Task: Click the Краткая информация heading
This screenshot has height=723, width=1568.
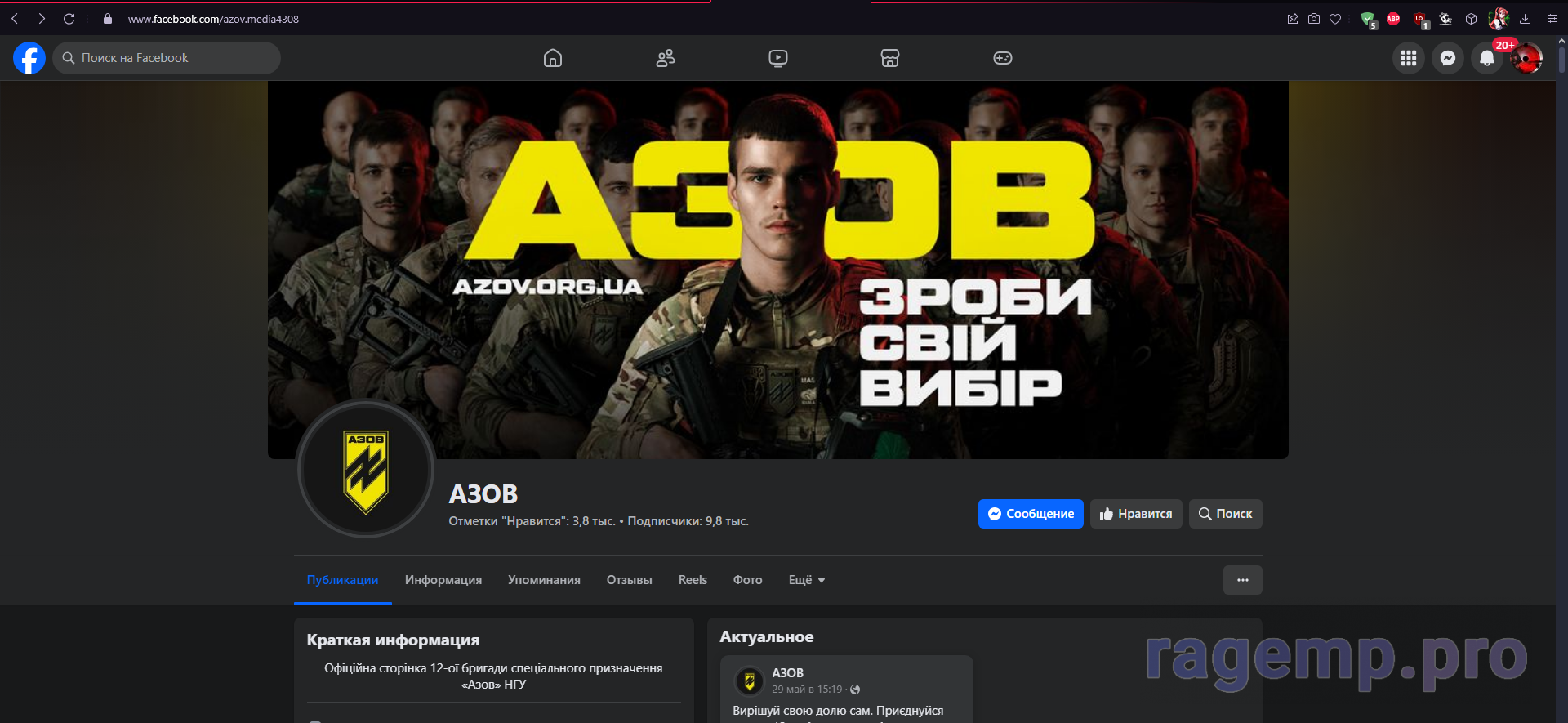Action: point(393,640)
